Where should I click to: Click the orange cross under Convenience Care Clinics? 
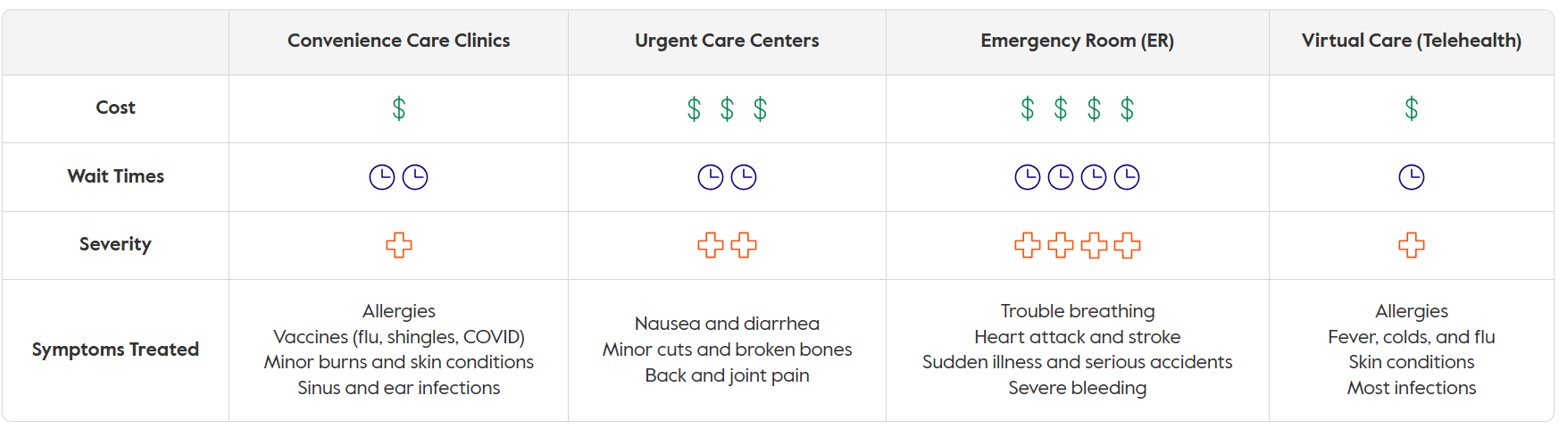point(398,245)
